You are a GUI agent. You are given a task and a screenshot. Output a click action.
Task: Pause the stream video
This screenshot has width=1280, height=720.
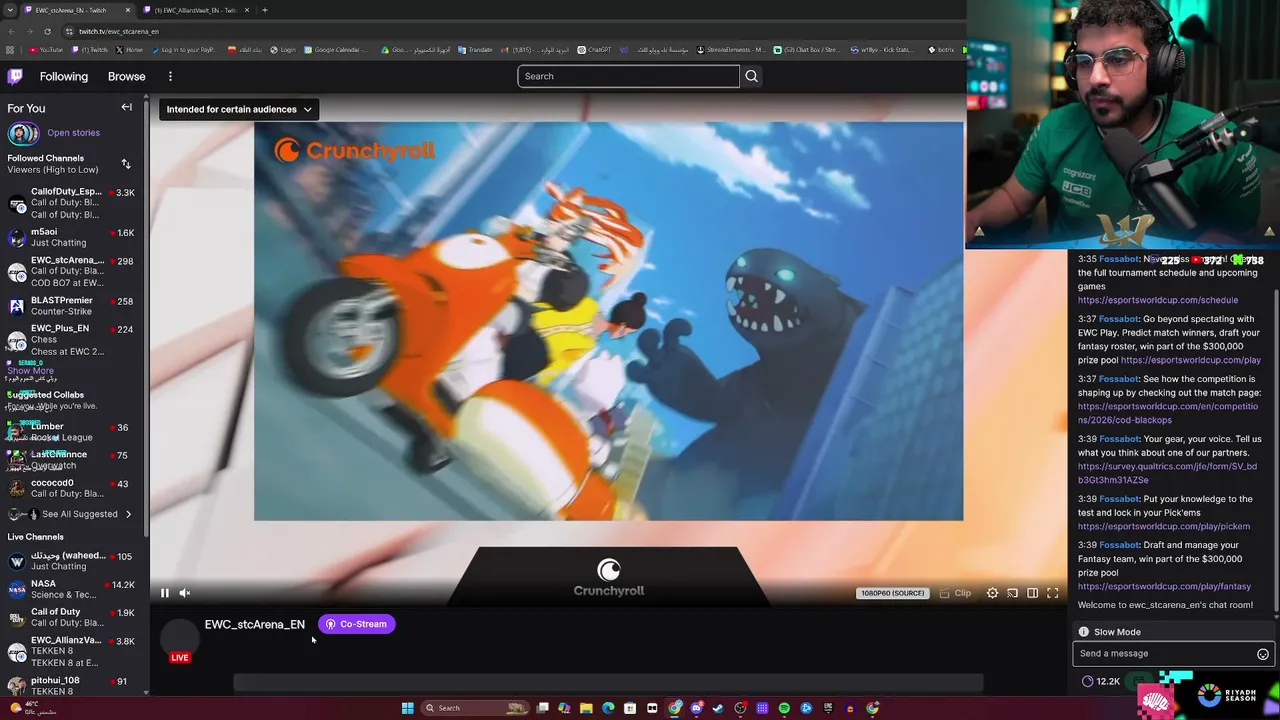tap(165, 593)
